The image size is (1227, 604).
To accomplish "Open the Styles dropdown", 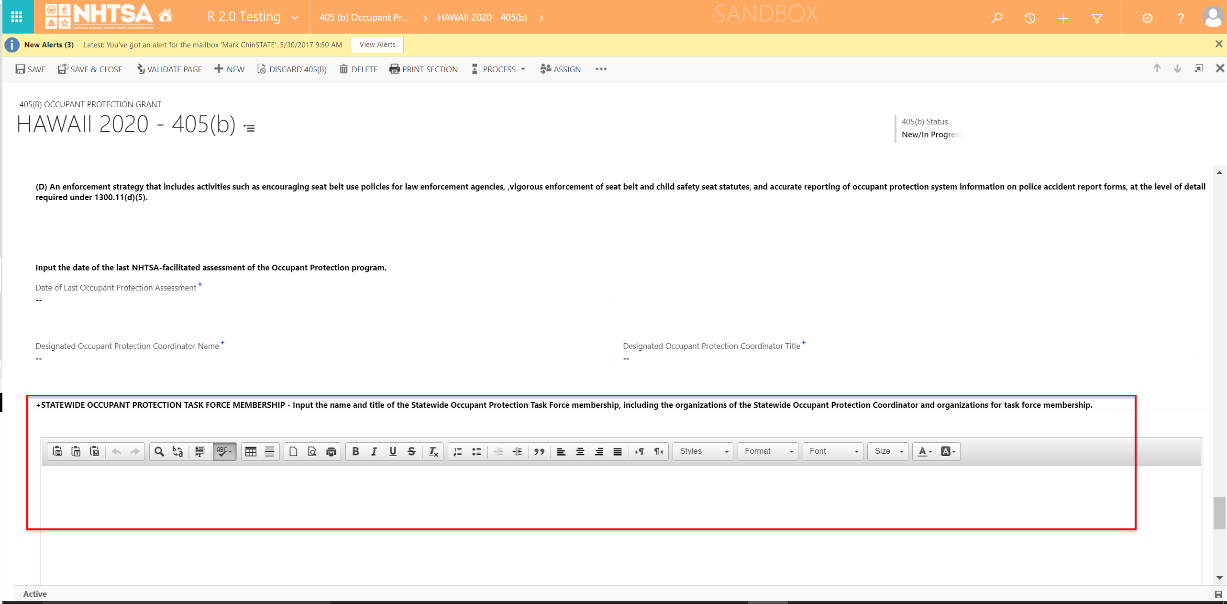I will coord(704,452).
